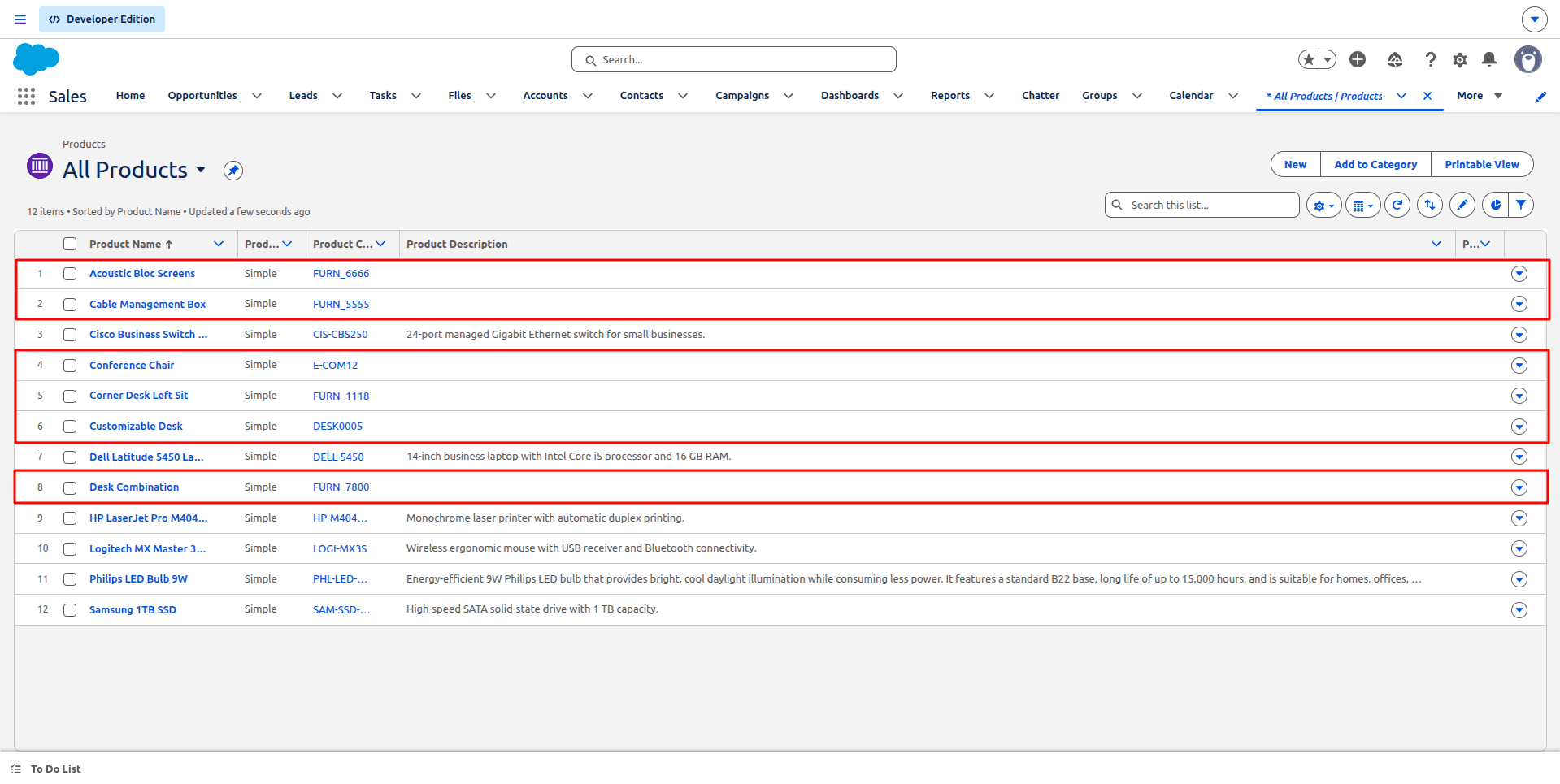Open the To Do List utility
The width and height of the screenshot is (1560, 784).
(46, 769)
